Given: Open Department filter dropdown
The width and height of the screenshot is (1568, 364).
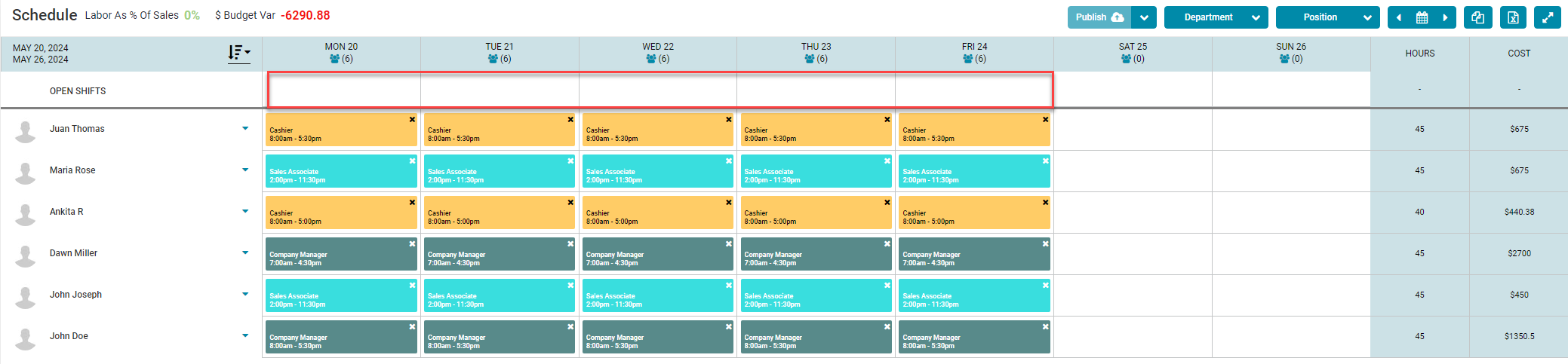Looking at the screenshot, I should 1215,17.
